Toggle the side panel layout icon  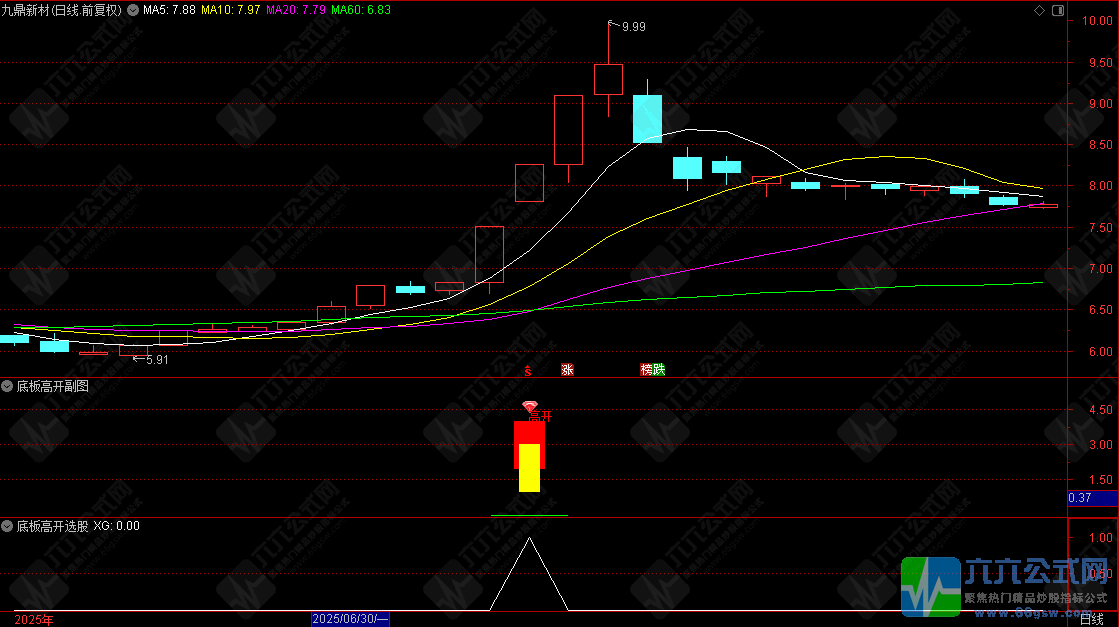[x=1058, y=10]
